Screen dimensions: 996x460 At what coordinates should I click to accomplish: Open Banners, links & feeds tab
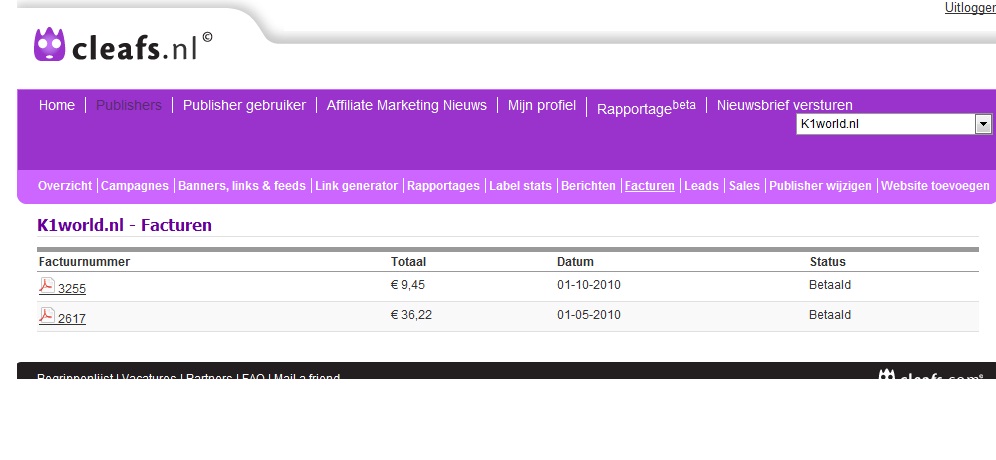(x=242, y=186)
